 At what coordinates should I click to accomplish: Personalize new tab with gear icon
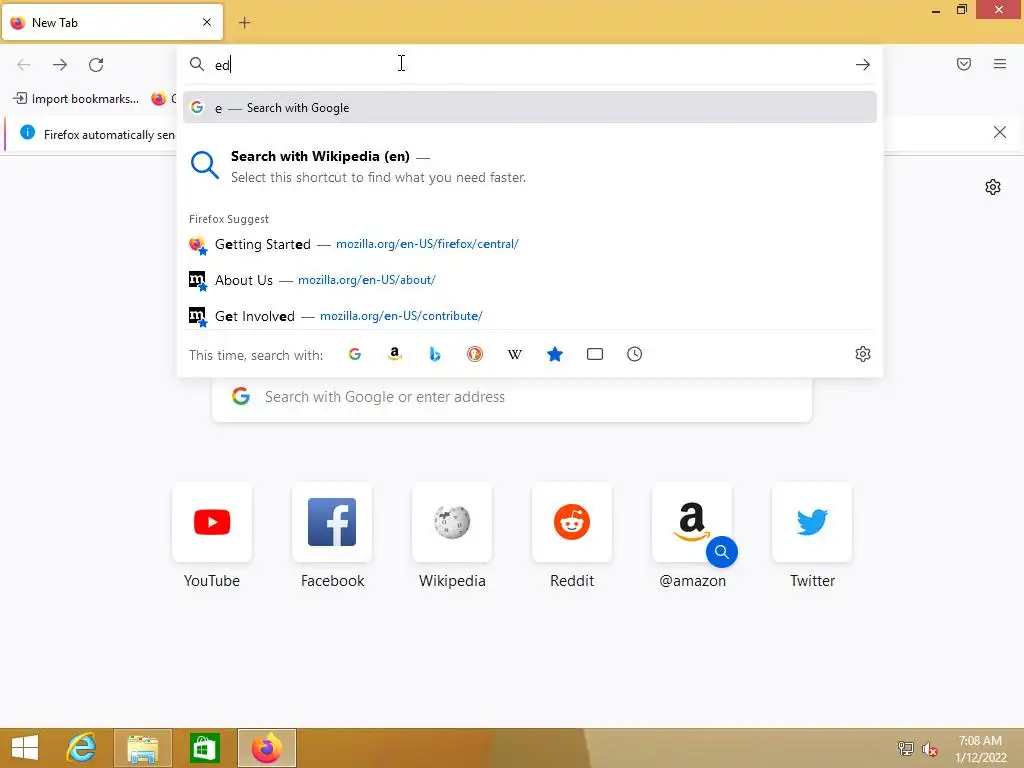993,187
